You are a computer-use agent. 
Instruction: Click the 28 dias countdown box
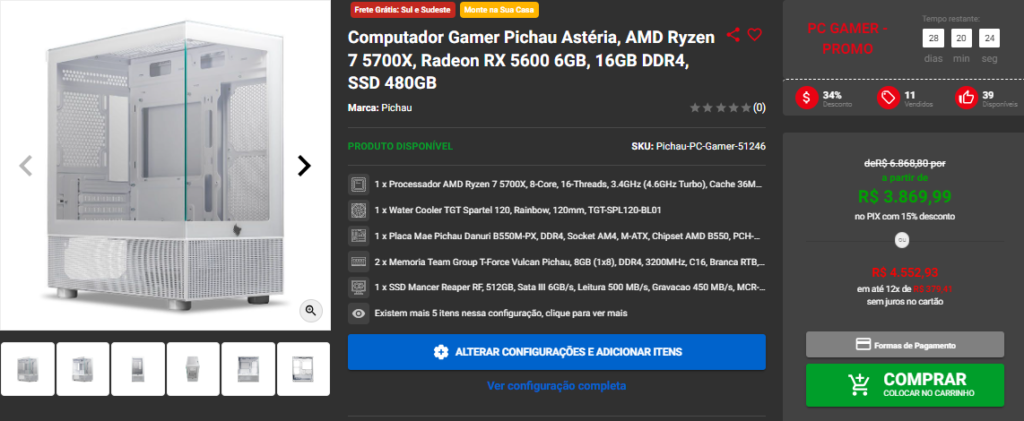point(933,39)
